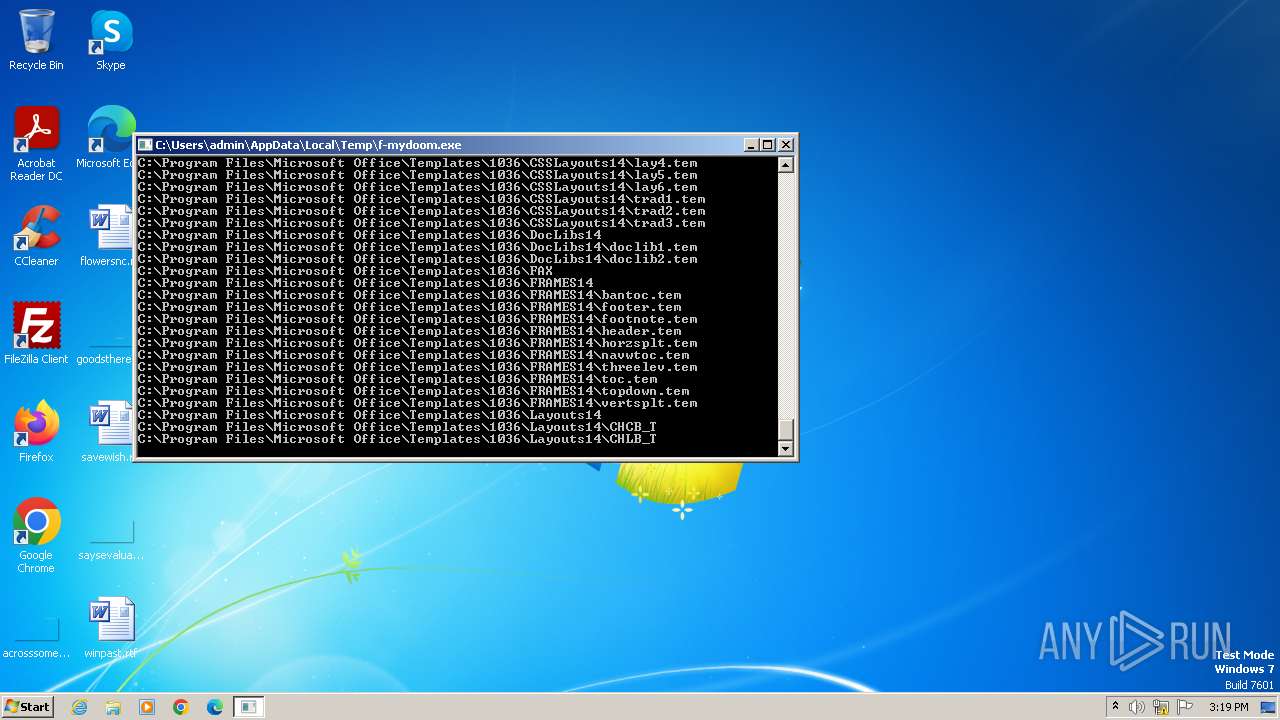1280x720 pixels.
Task: Click the console line ending lay4.tem
Action: coord(417,163)
